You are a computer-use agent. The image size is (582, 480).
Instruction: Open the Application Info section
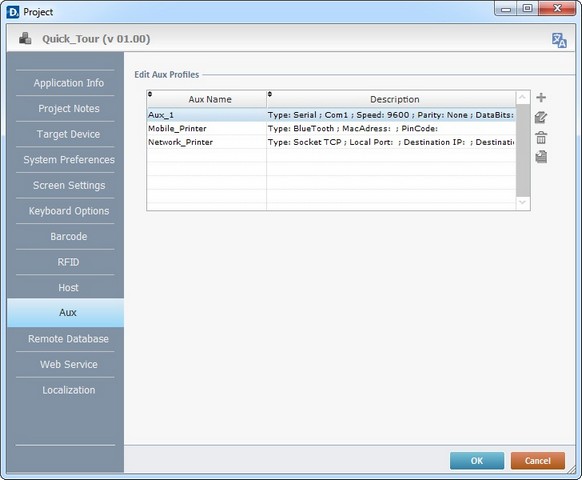69,83
